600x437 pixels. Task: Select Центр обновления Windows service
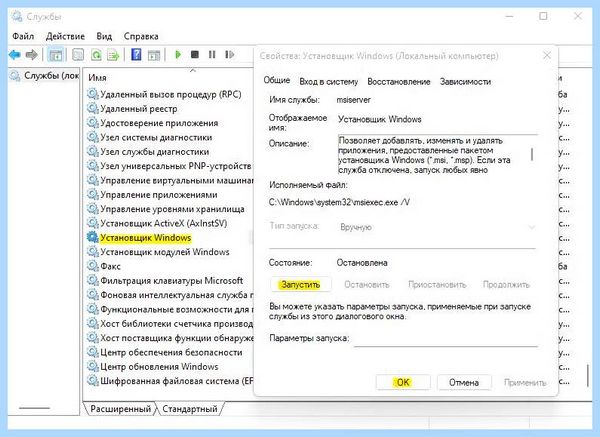click(159, 367)
